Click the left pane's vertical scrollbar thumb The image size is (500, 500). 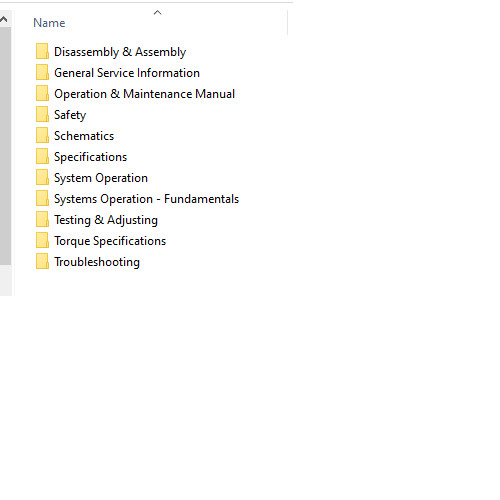click(x=5, y=146)
